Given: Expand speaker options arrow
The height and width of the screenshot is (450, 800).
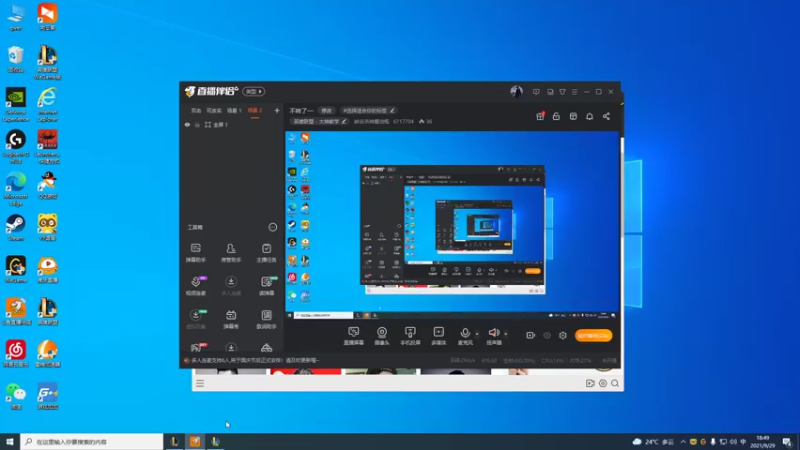Looking at the screenshot, I should click(x=506, y=334).
